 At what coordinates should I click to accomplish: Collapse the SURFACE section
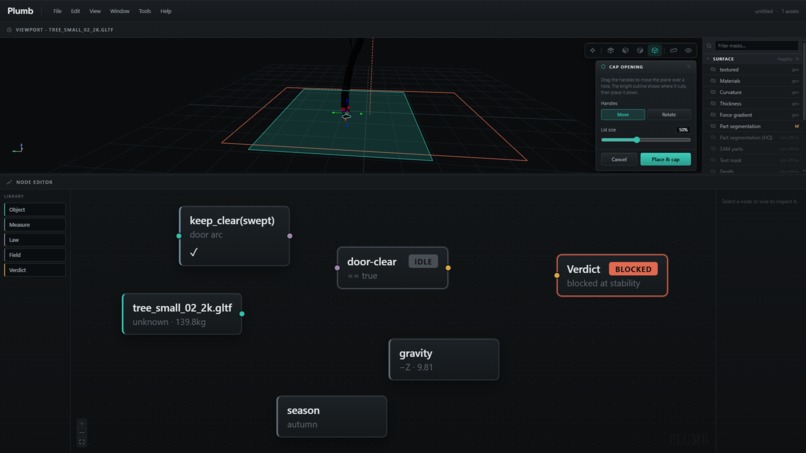(x=708, y=59)
